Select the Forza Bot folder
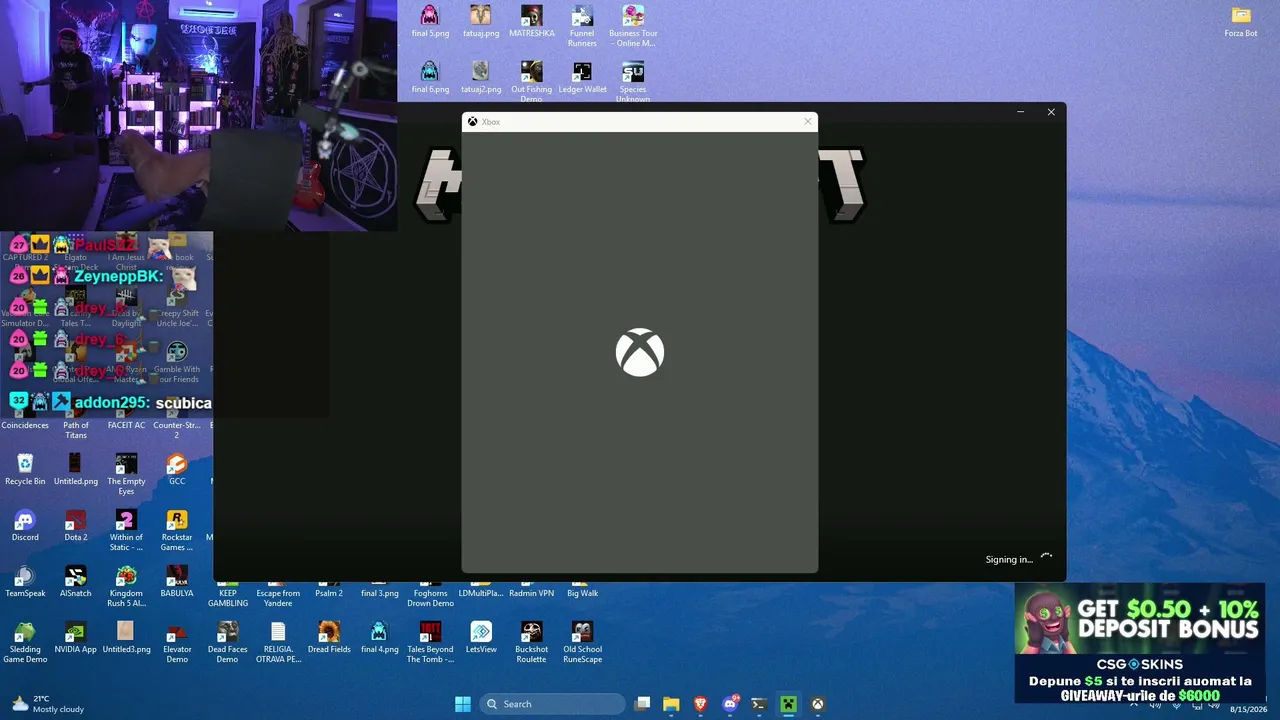Image resolution: width=1280 pixels, height=720 pixels. 1241,21
